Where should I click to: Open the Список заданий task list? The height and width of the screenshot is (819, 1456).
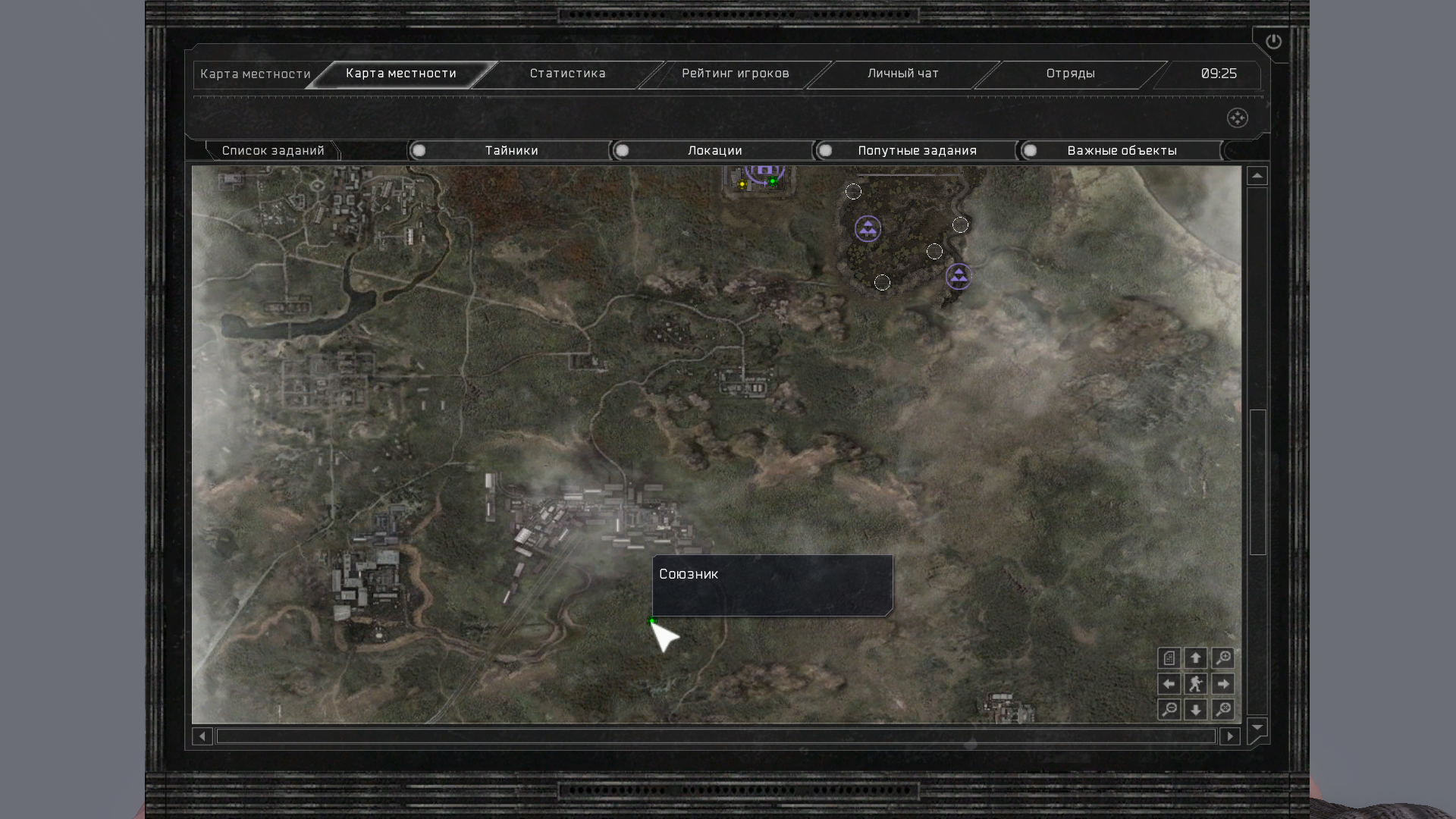273,150
